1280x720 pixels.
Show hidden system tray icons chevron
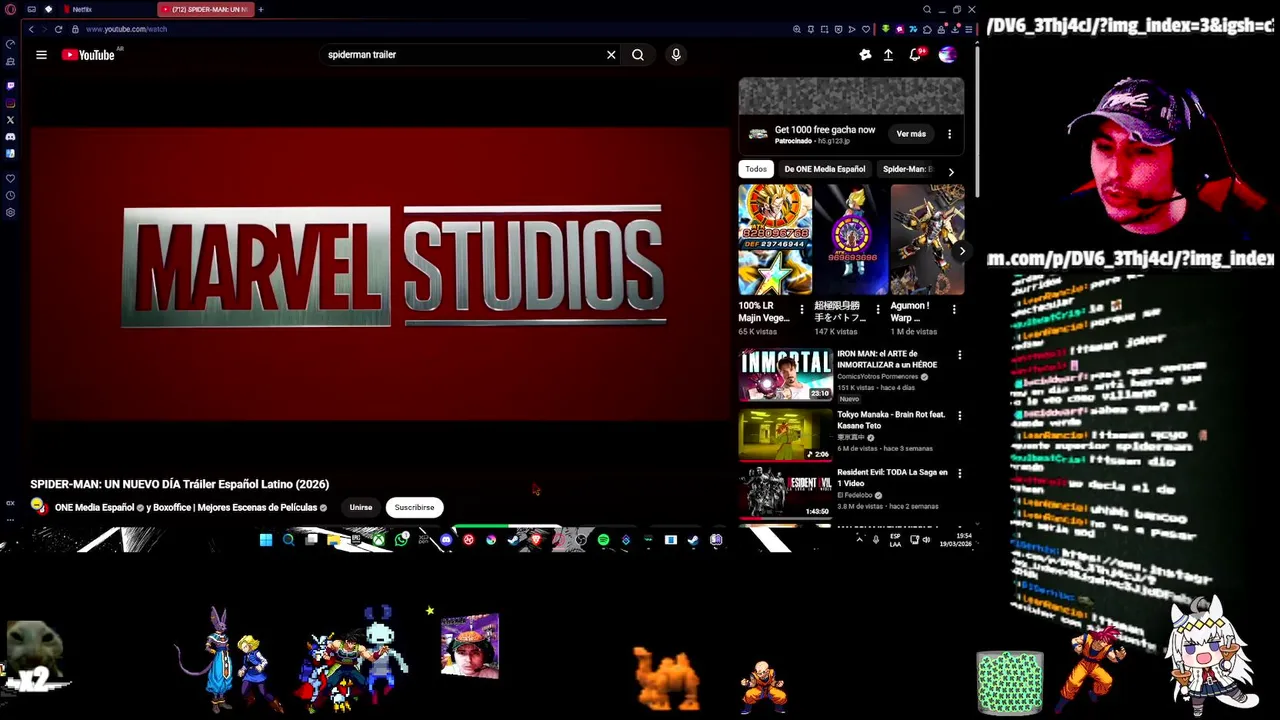pyautogui.click(x=860, y=540)
